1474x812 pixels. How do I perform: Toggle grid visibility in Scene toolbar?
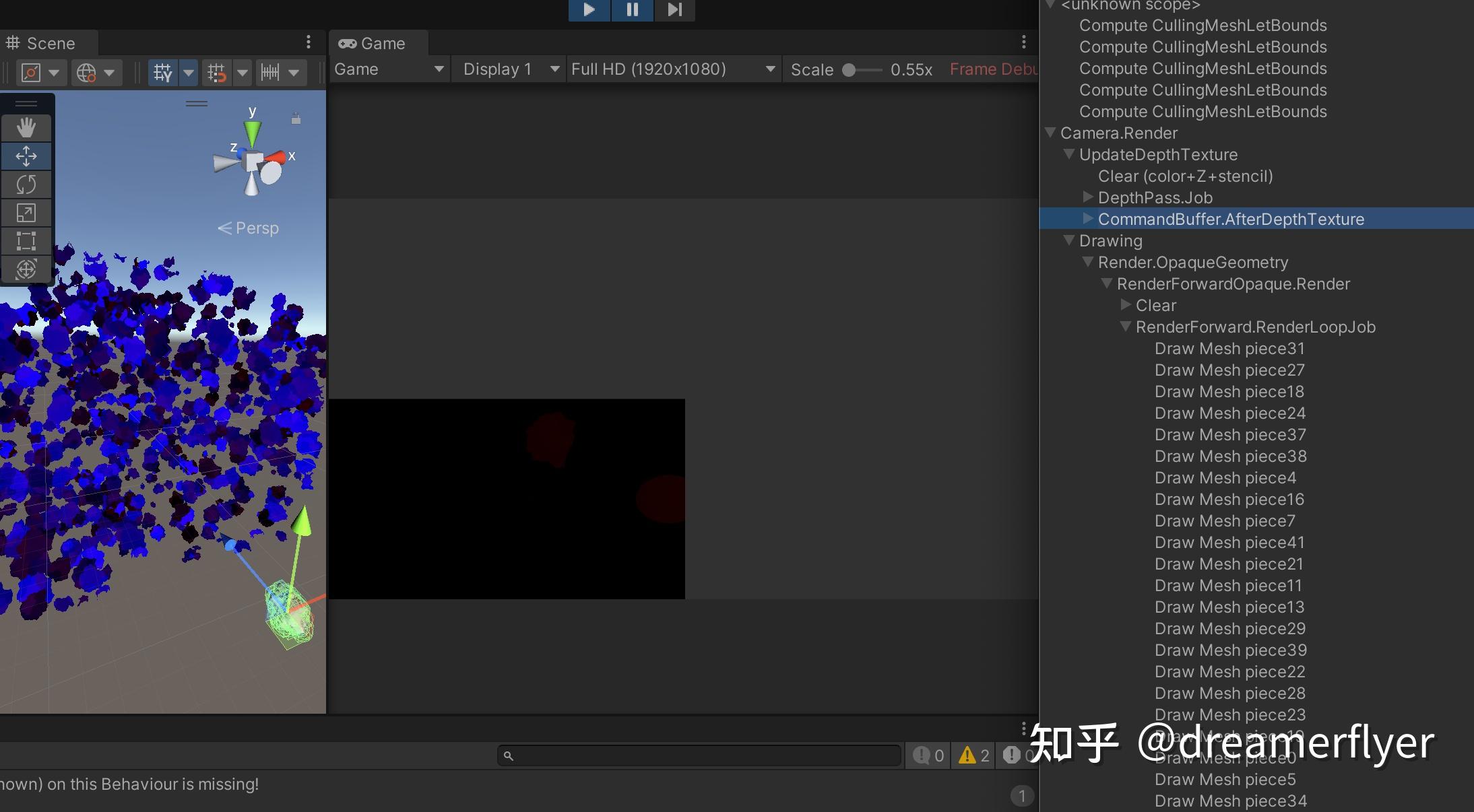pyautogui.click(x=162, y=72)
